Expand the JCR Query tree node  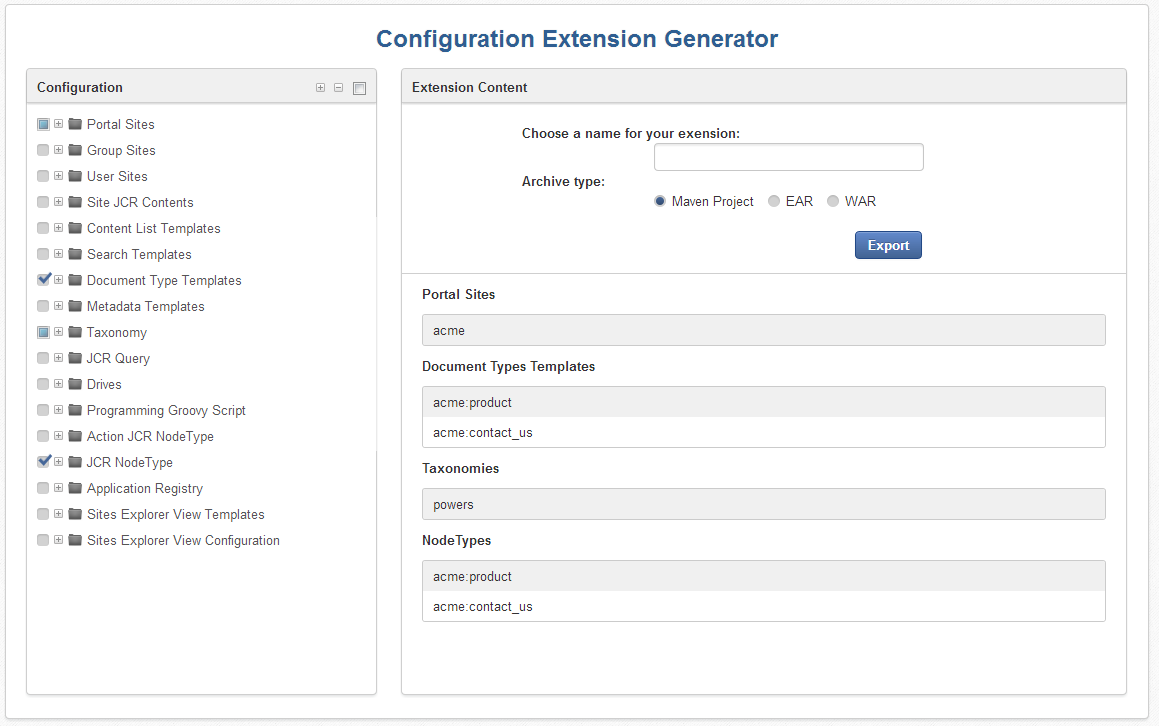[58, 358]
